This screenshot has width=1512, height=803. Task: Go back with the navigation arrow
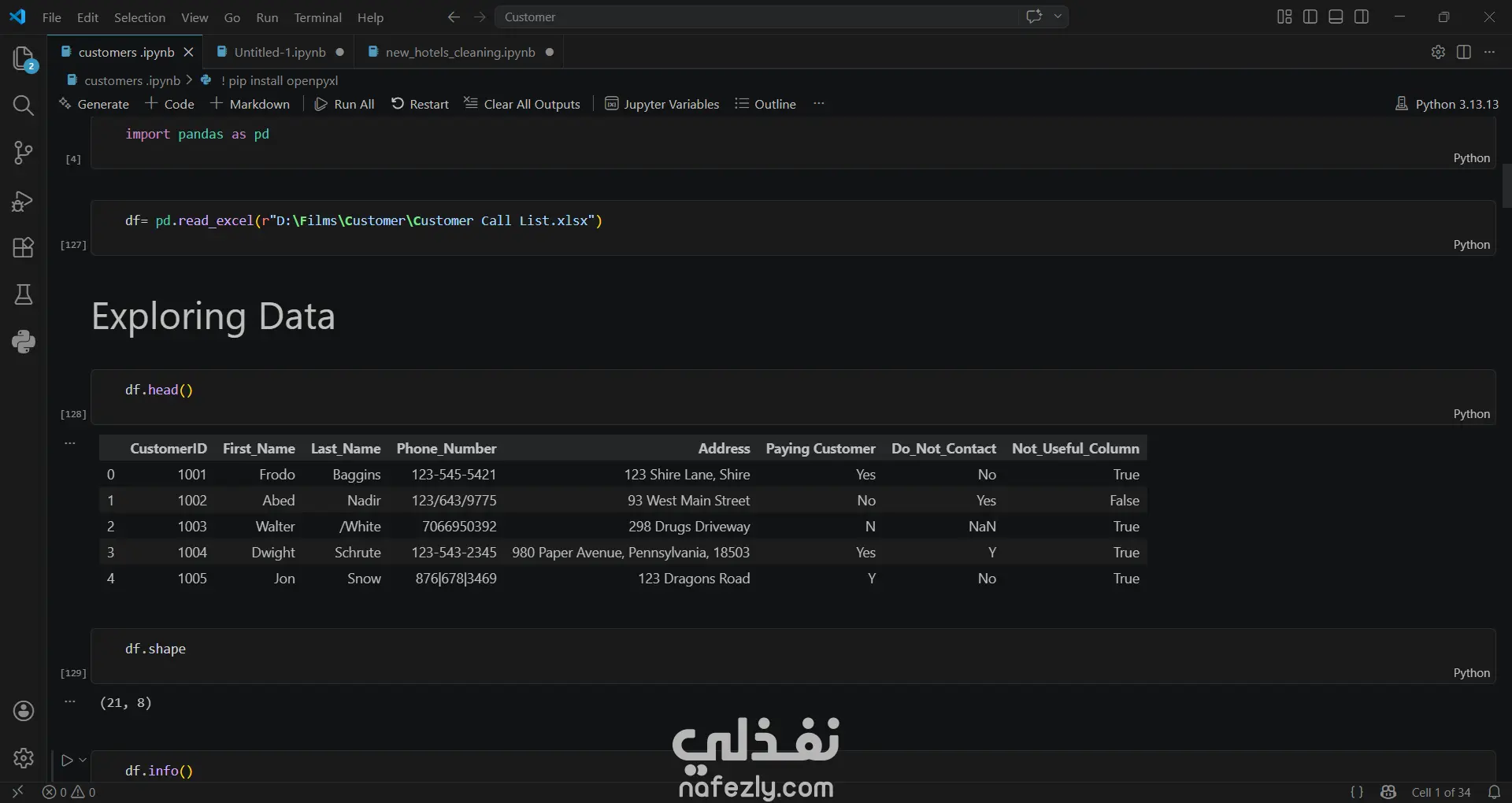(x=454, y=17)
